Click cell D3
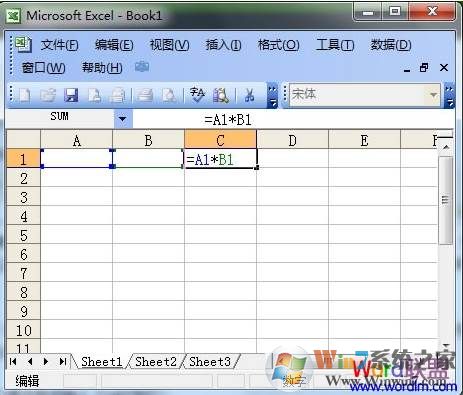The height and width of the screenshot is (395, 463). click(292, 197)
